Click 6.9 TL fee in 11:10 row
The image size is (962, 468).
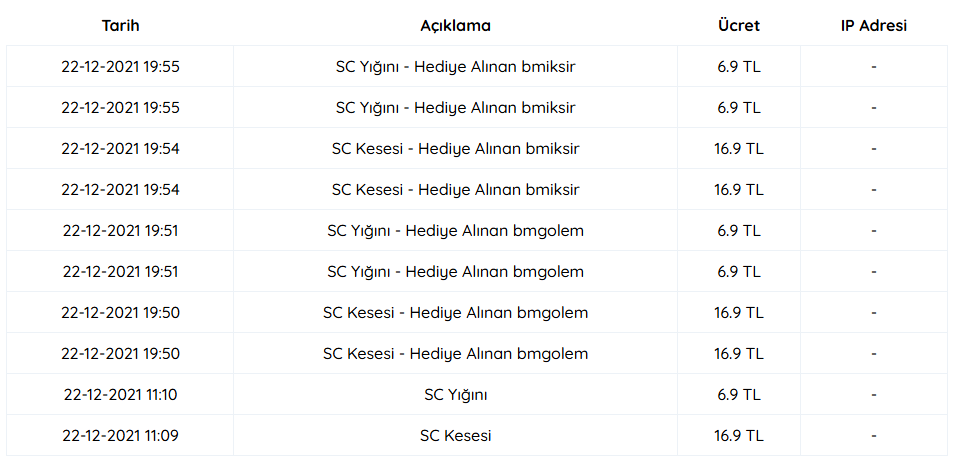click(739, 394)
